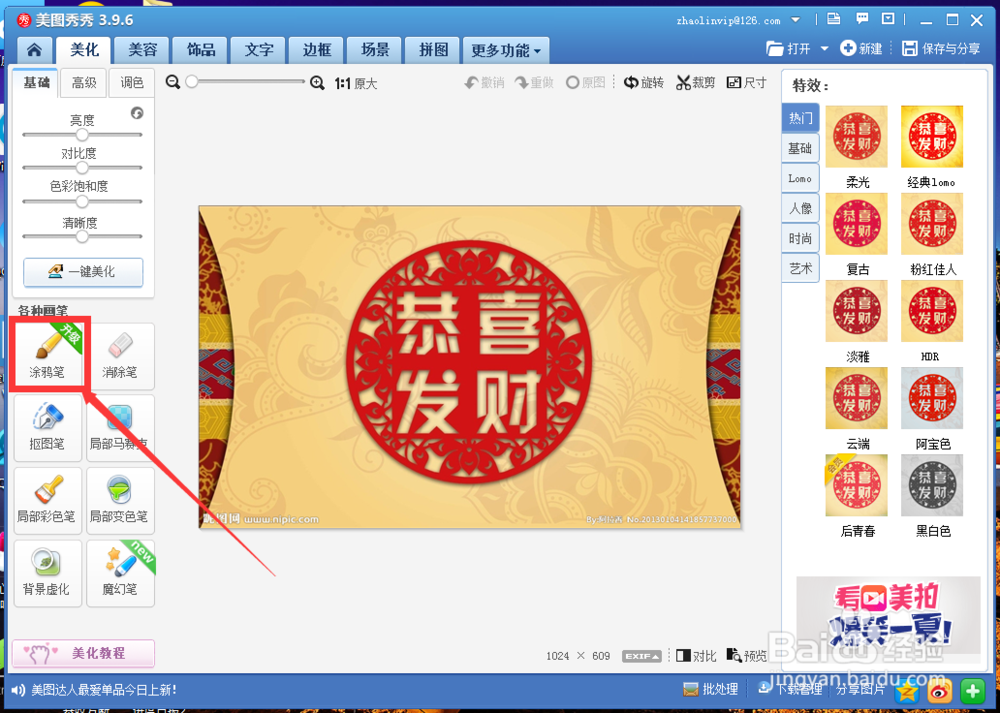Click the 旋转 rotate tool

643,83
